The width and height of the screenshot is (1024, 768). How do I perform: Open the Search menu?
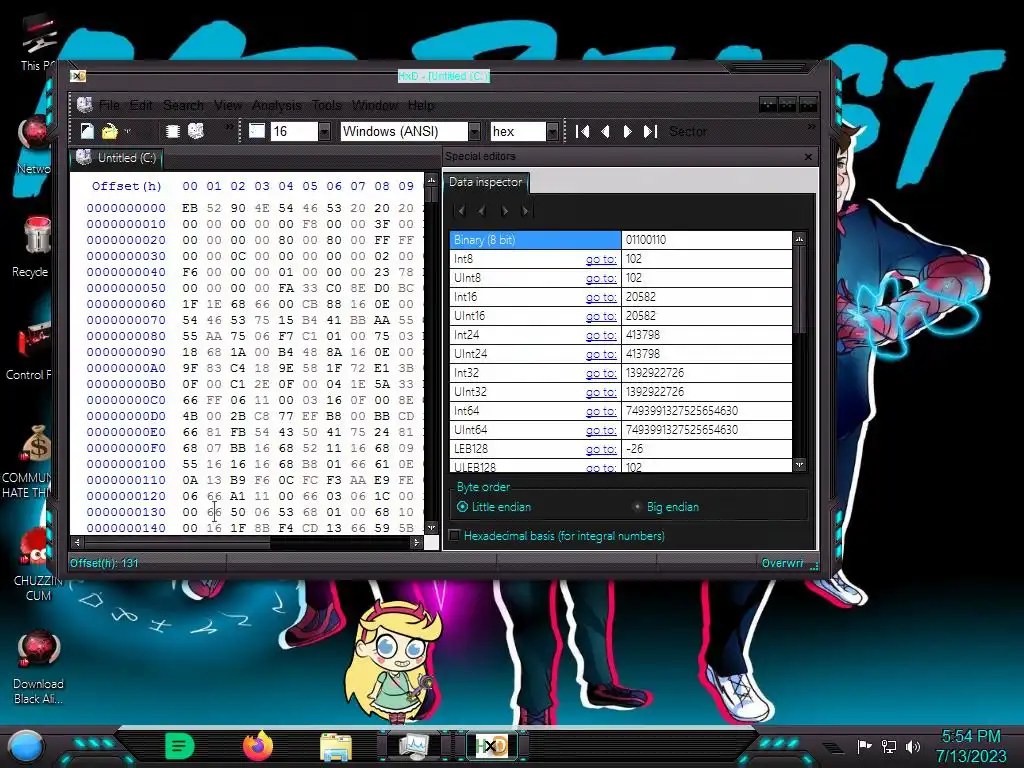(184, 105)
